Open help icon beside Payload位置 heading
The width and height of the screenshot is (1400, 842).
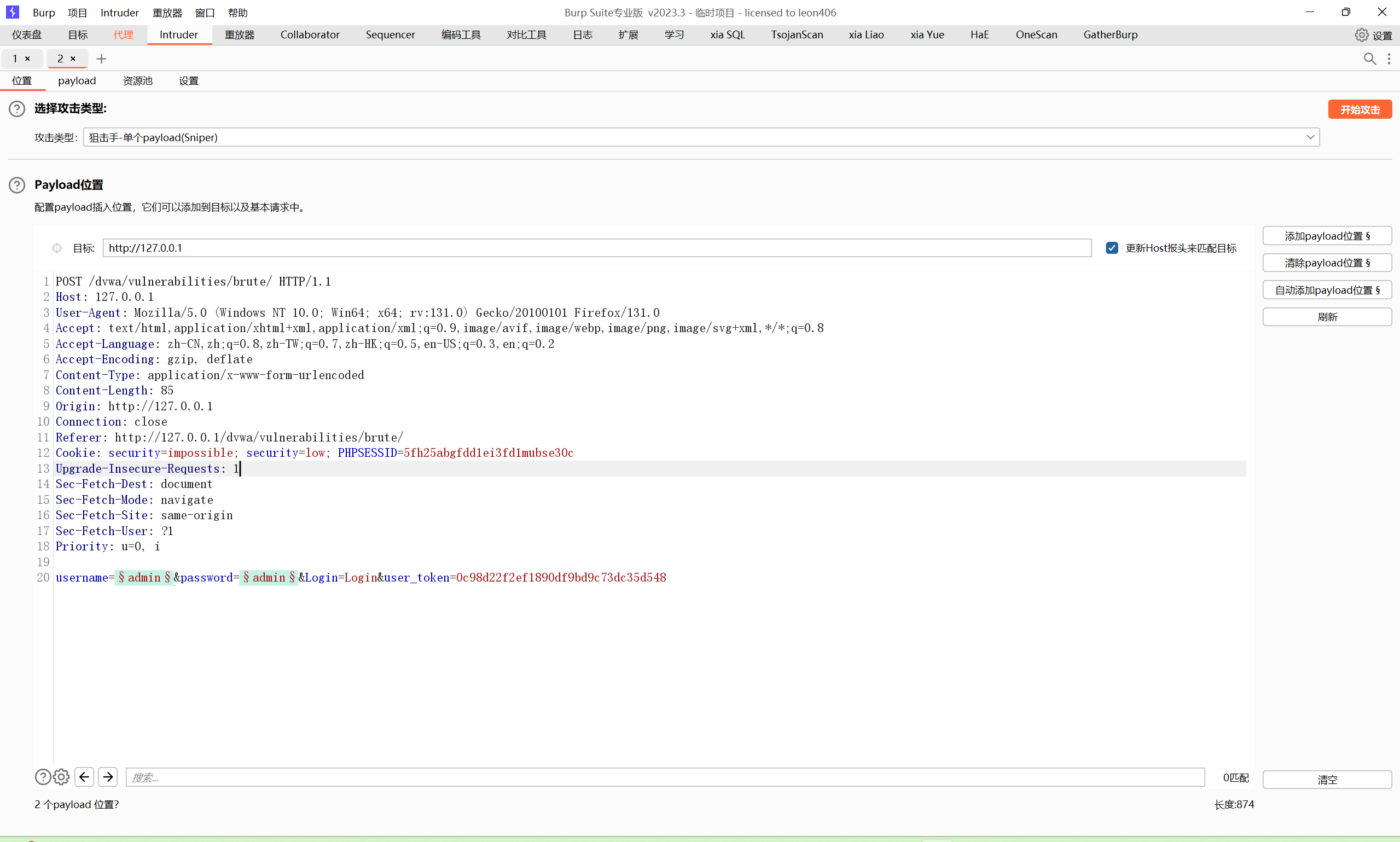coord(17,185)
